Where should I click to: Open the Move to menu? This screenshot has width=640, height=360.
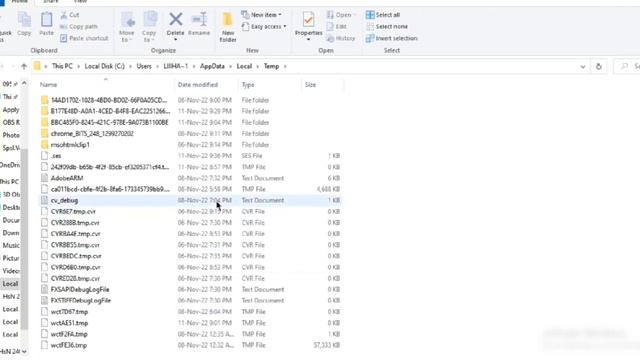pyautogui.click(x=127, y=27)
